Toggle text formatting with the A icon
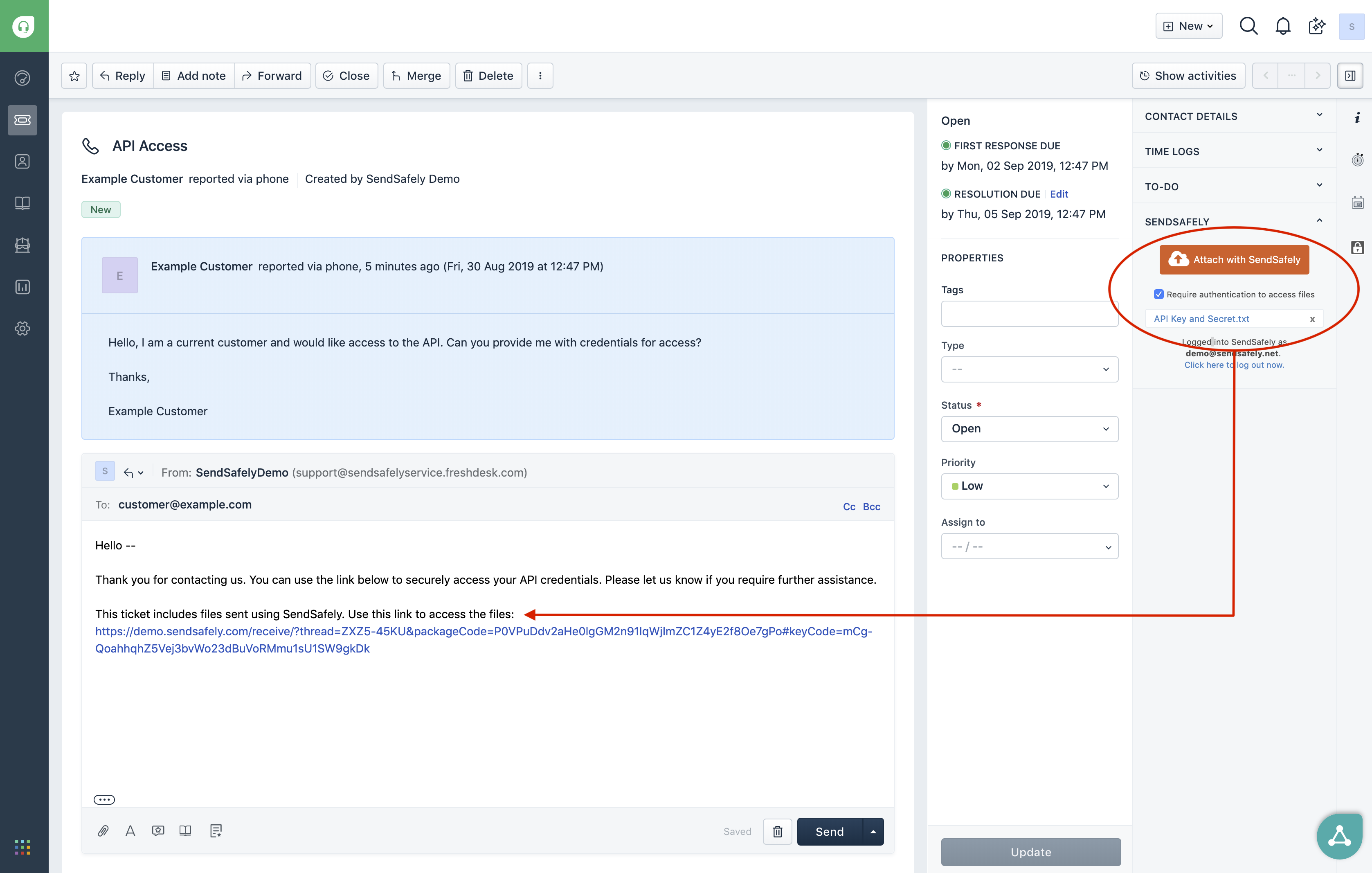The width and height of the screenshot is (1372, 873). pos(130,831)
